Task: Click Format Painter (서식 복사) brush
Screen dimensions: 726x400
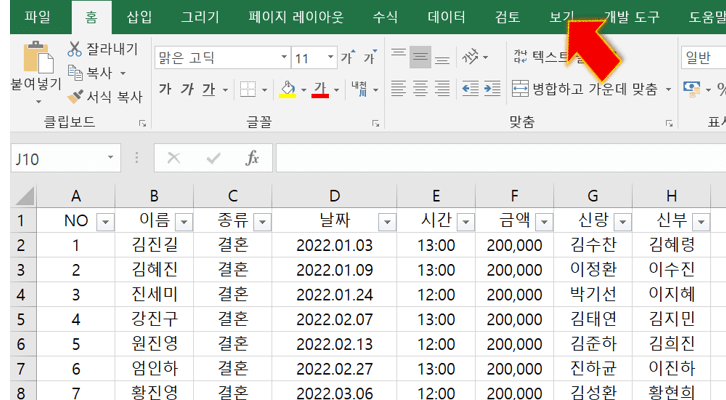Action: point(75,96)
